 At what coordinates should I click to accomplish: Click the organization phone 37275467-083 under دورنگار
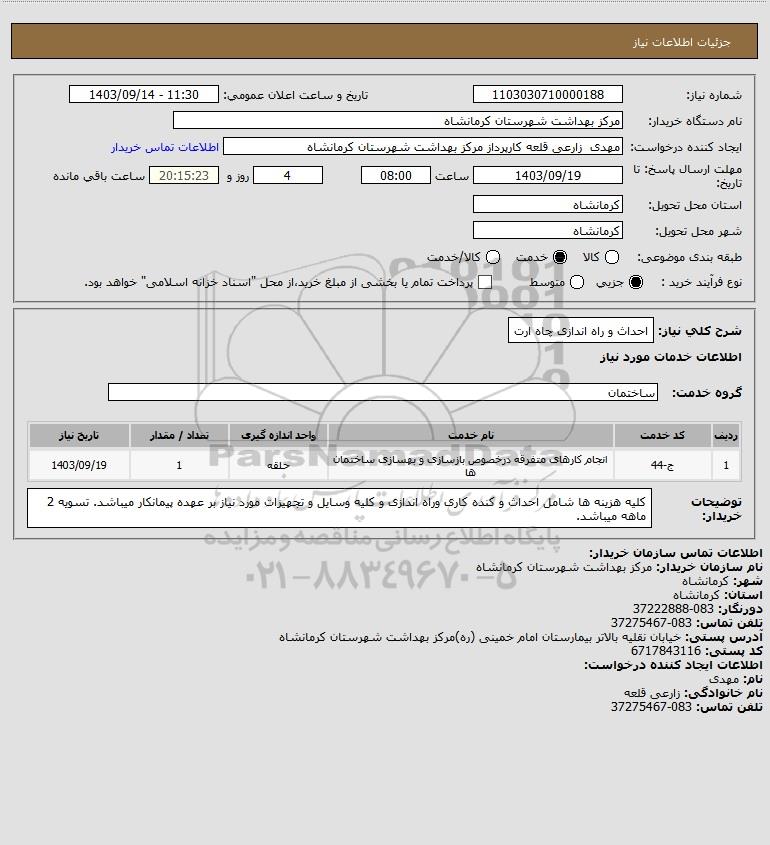(651, 623)
